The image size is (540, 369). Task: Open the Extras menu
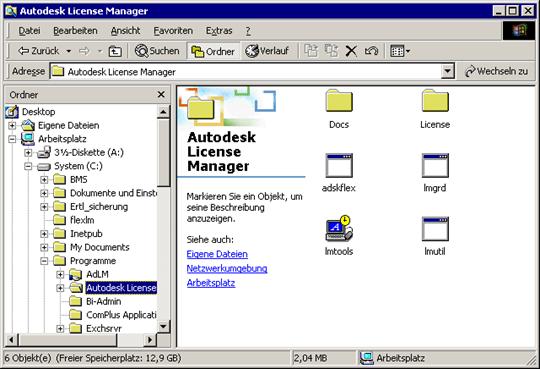[219, 31]
